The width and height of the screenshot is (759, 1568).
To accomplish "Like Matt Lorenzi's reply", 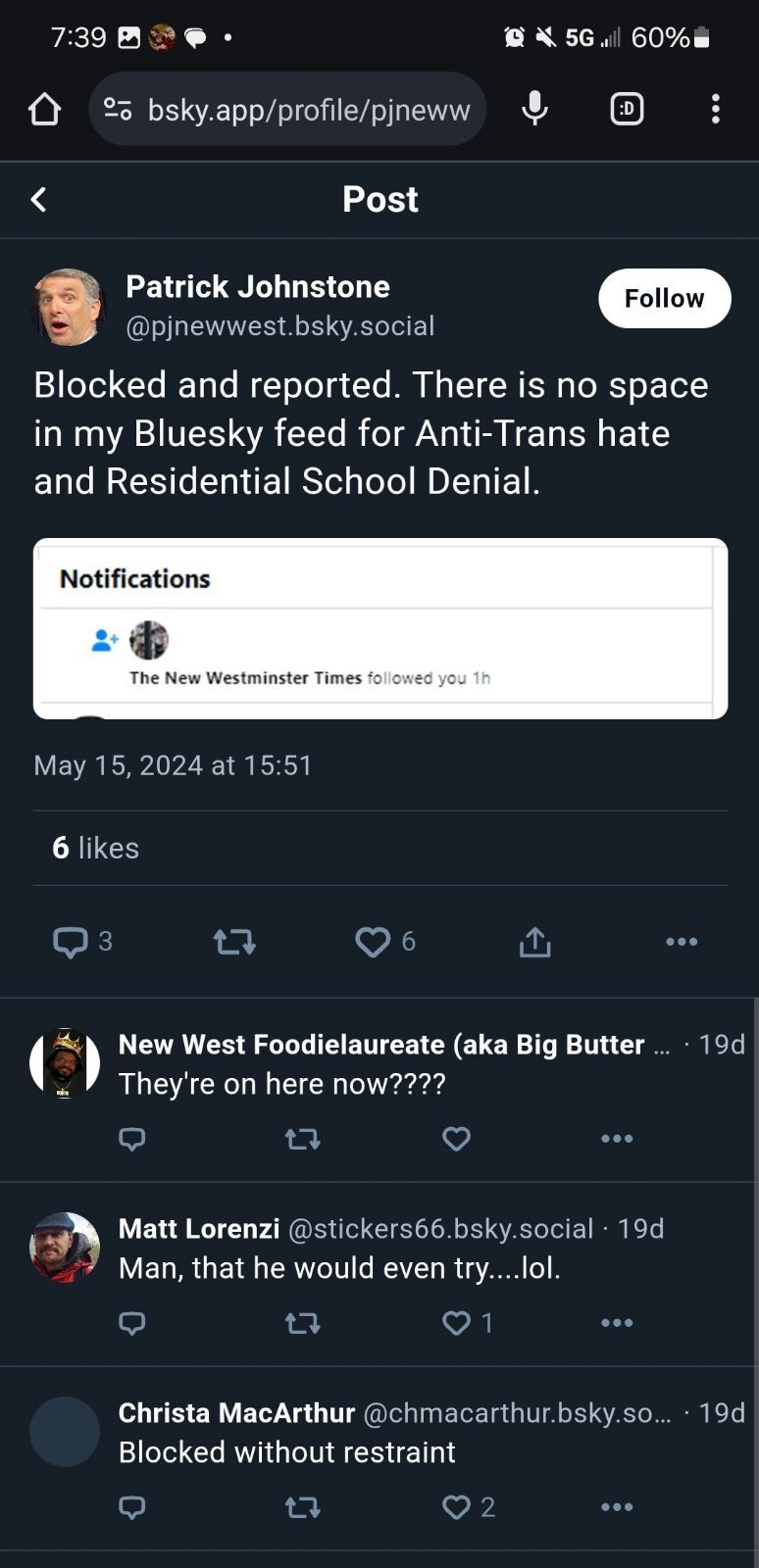I will (x=456, y=1322).
